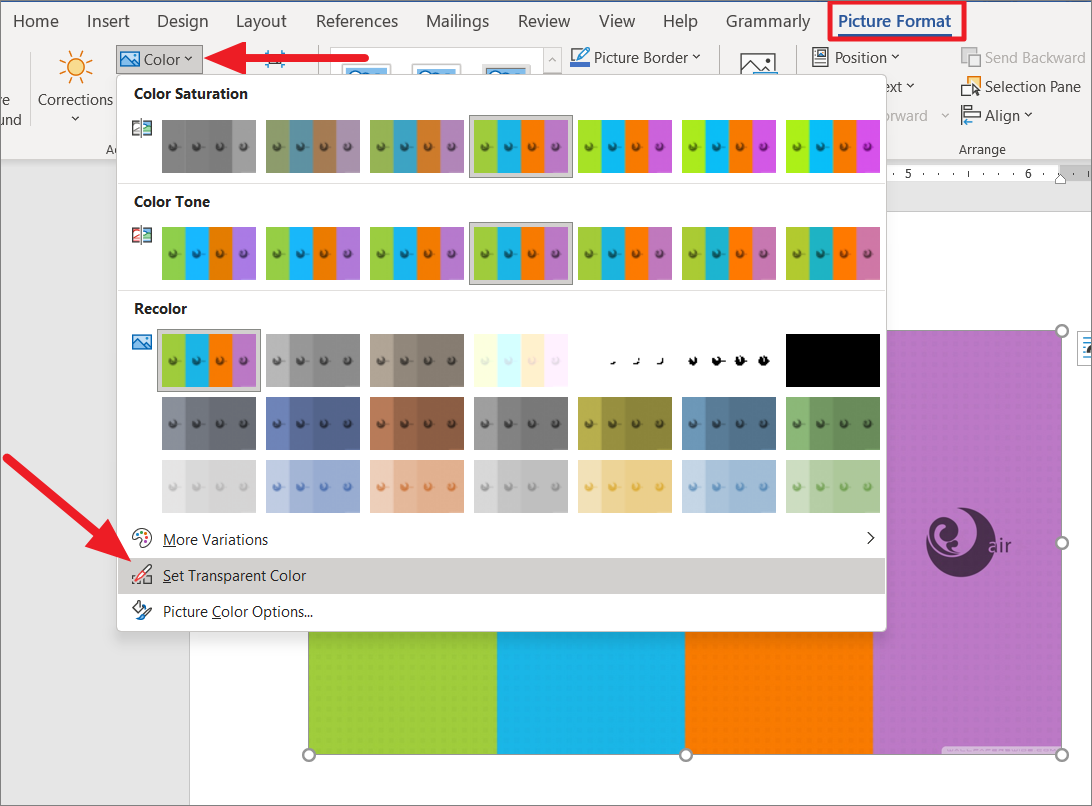Click the sun Corrections icon
The height and width of the screenshot is (806, 1092).
[75, 68]
